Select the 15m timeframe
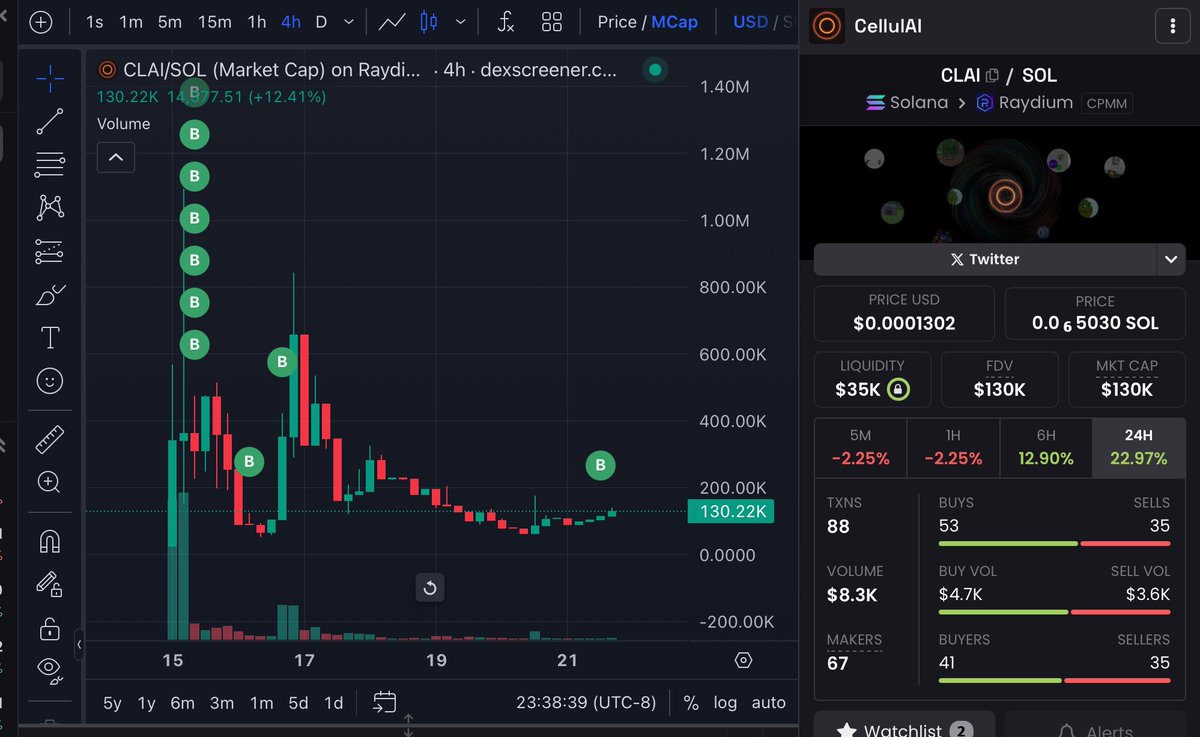 pyautogui.click(x=214, y=21)
